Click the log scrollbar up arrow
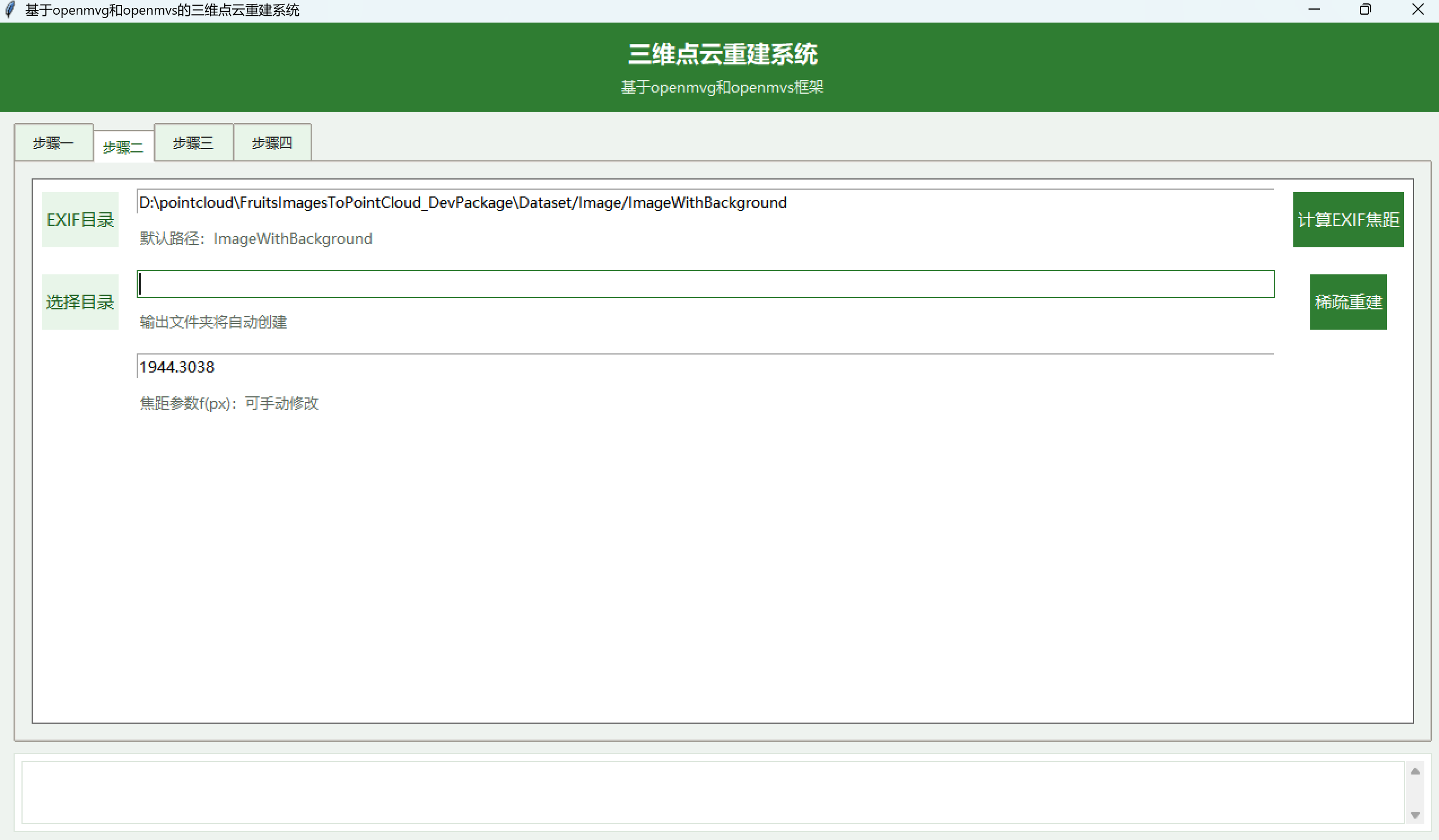Viewport: 1439px width, 840px height. (1415, 772)
